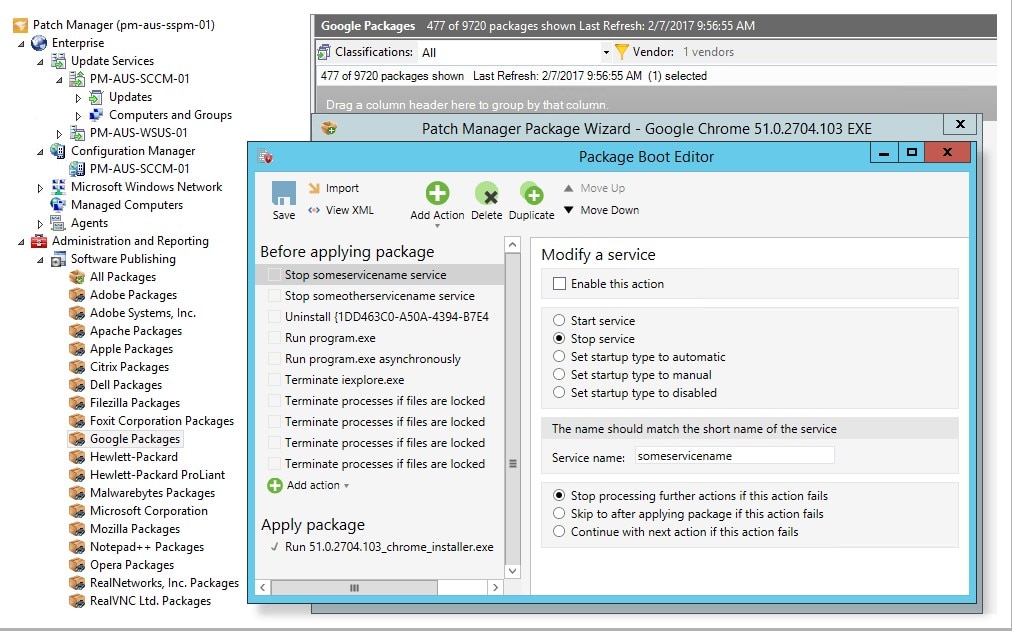Click the green Add Action plus icon
This screenshot has width=1012, height=631.
click(x=437, y=193)
